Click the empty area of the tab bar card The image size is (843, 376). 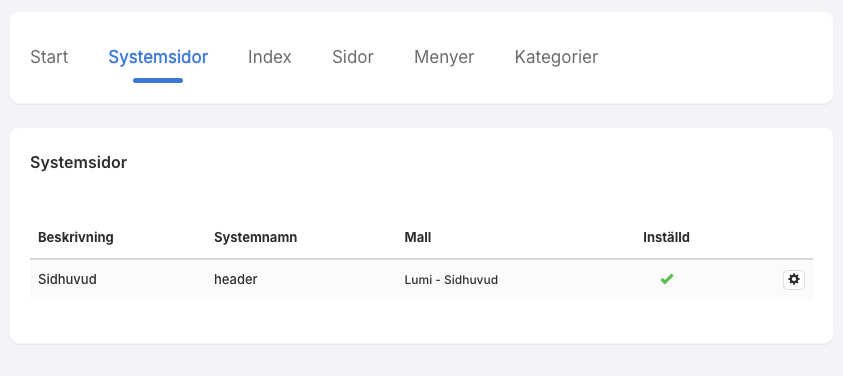coord(715,58)
